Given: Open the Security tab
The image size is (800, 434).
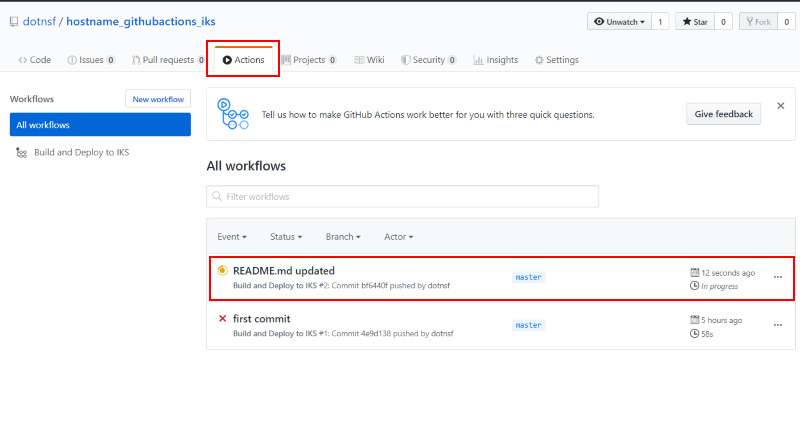Looking at the screenshot, I should [x=428, y=60].
